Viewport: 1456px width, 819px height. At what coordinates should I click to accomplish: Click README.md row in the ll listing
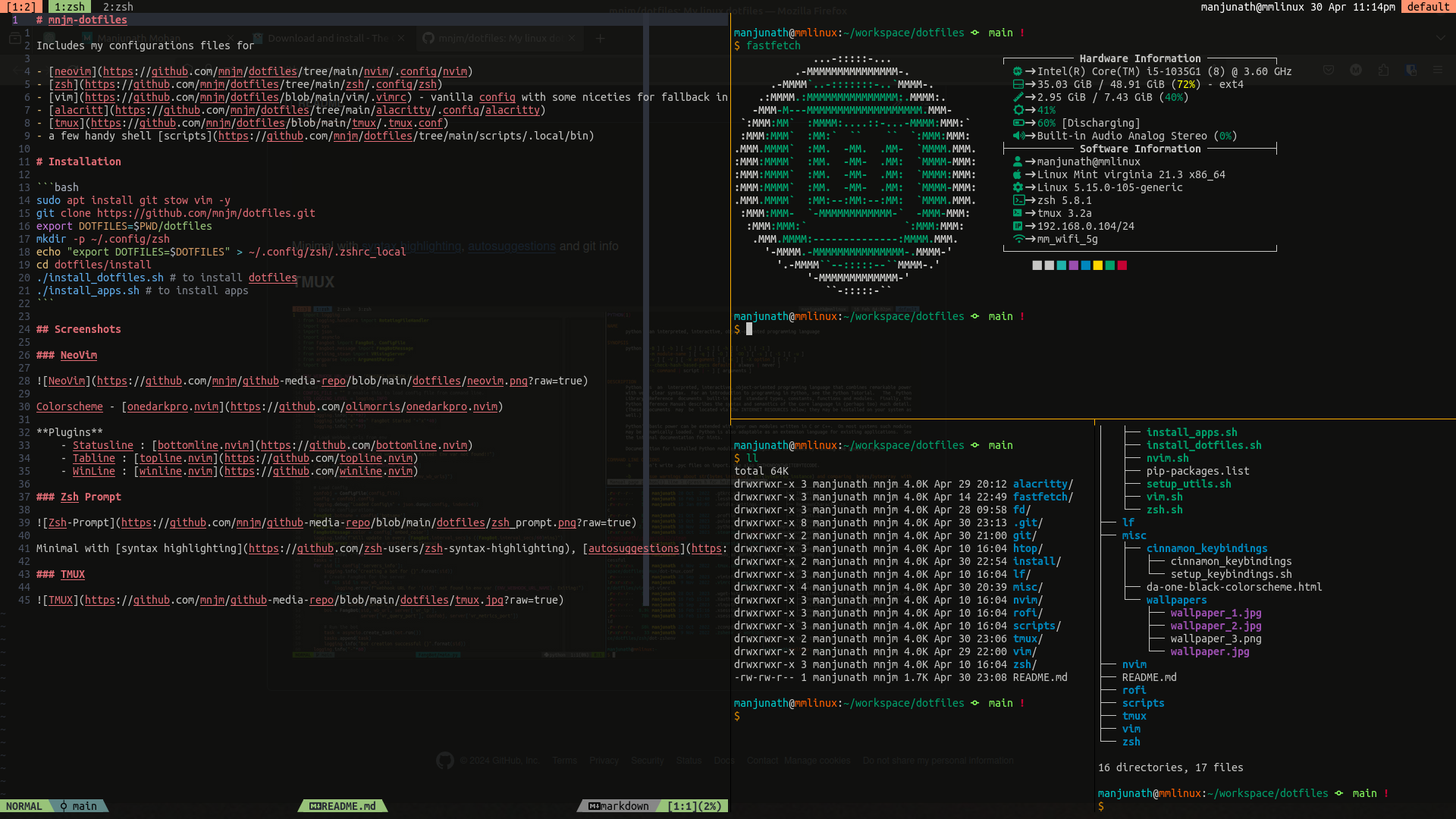point(901,677)
